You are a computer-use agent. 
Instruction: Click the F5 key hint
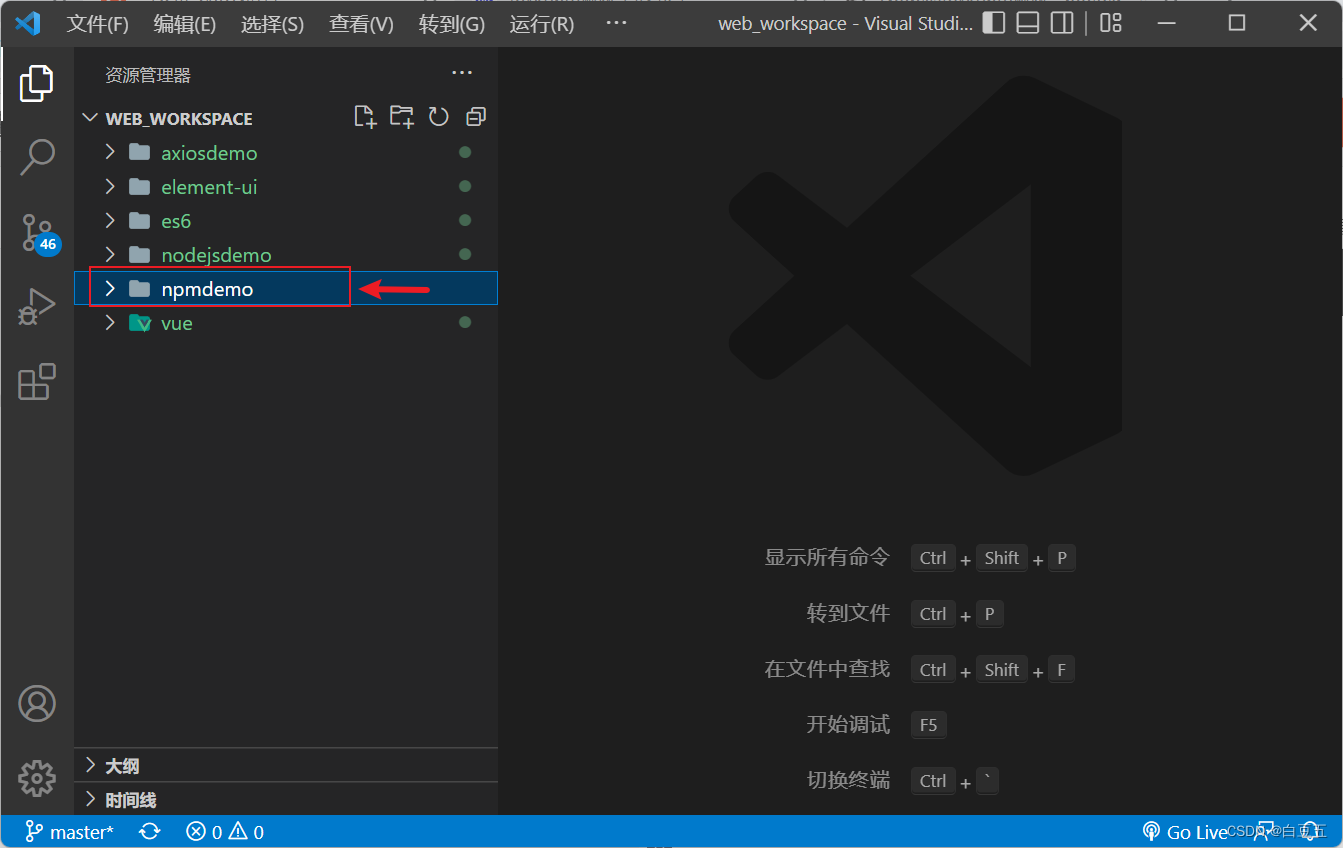pyautogui.click(x=928, y=725)
